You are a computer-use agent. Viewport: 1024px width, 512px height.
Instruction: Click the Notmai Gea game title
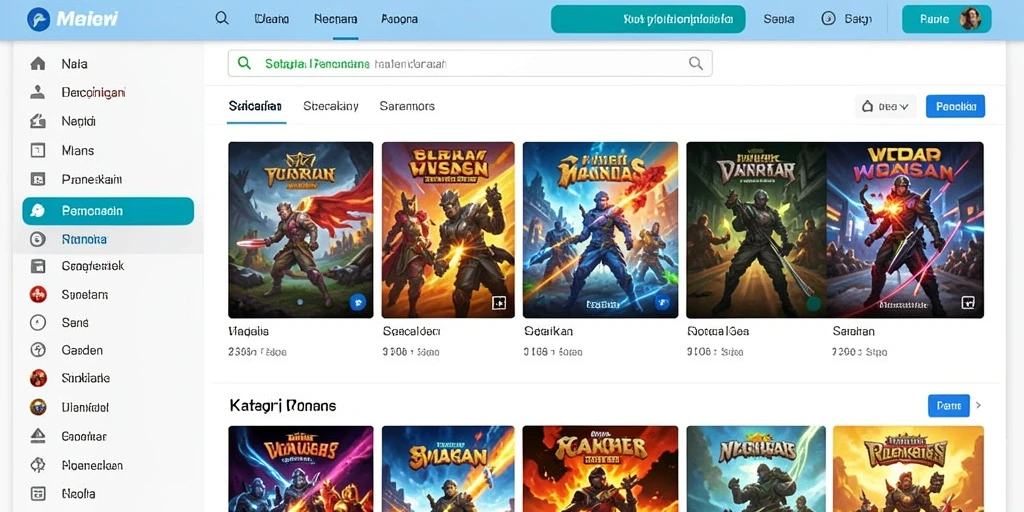[x=718, y=331]
